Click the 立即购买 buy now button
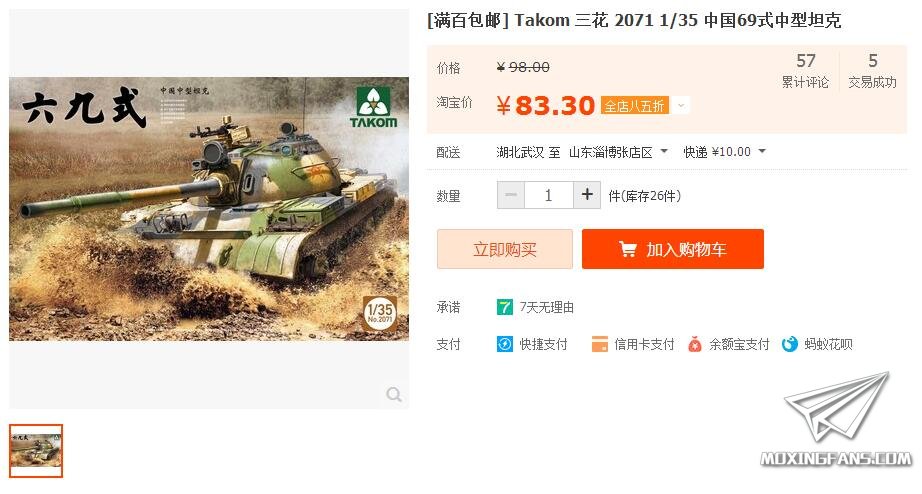This screenshot has height=494, width=922. [505, 249]
